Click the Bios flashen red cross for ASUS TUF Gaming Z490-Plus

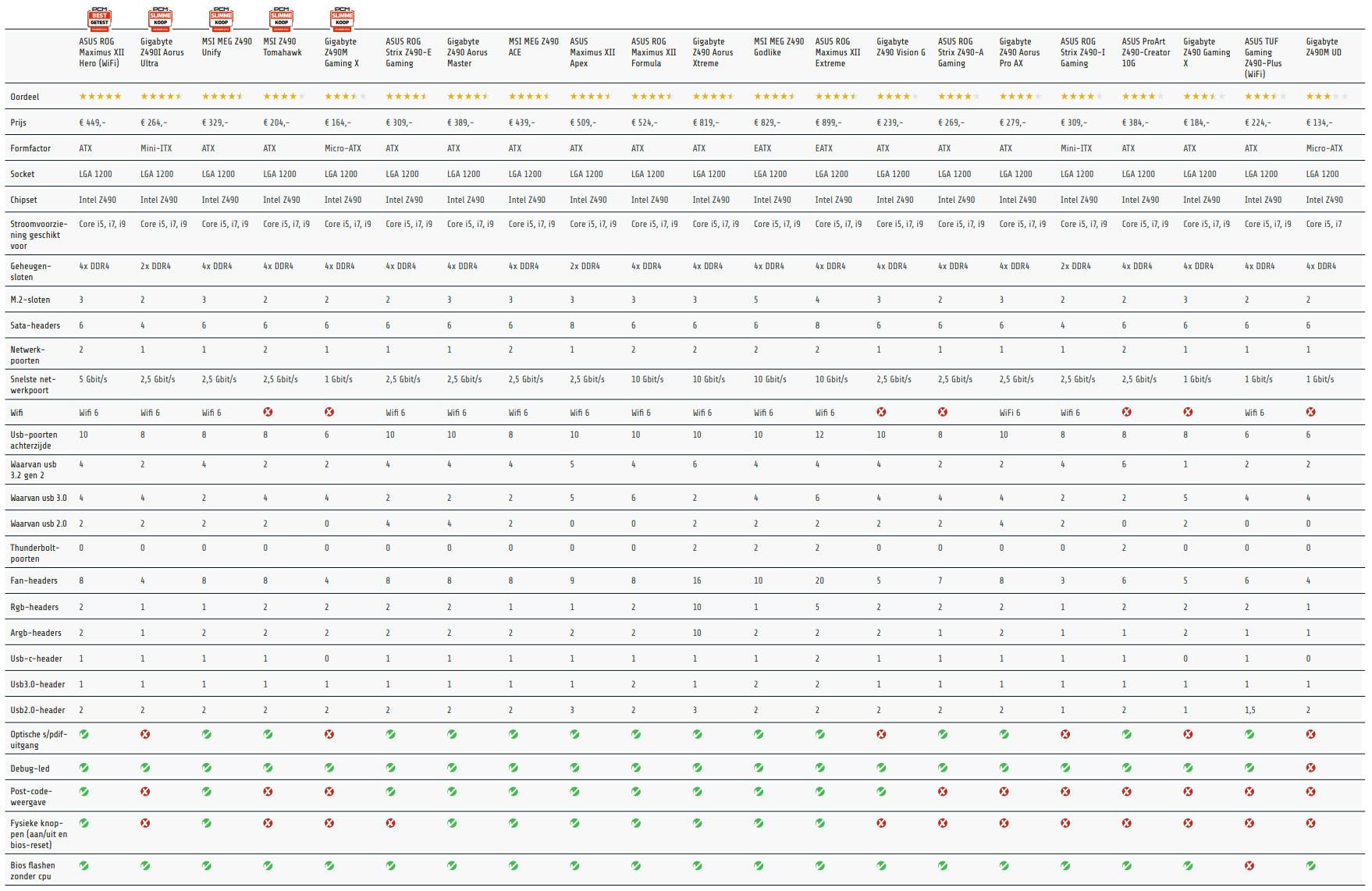pos(1249,865)
